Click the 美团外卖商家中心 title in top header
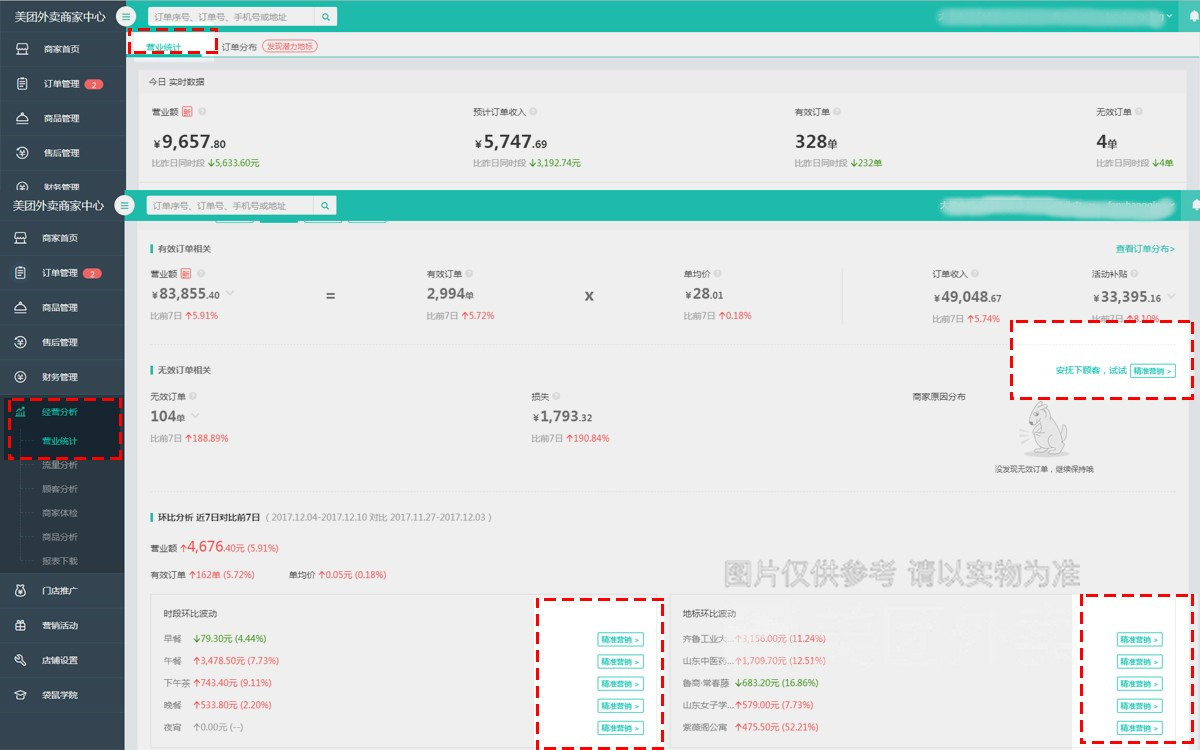Image resolution: width=1200 pixels, height=750 pixels. click(x=58, y=16)
